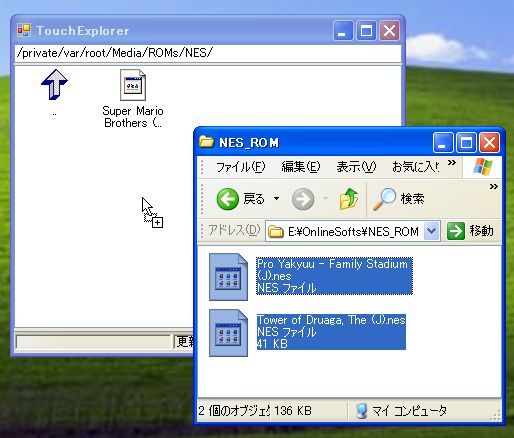Expand hidden menu items chevron
The height and width of the screenshot is (438, 514).
pos(452,162)
